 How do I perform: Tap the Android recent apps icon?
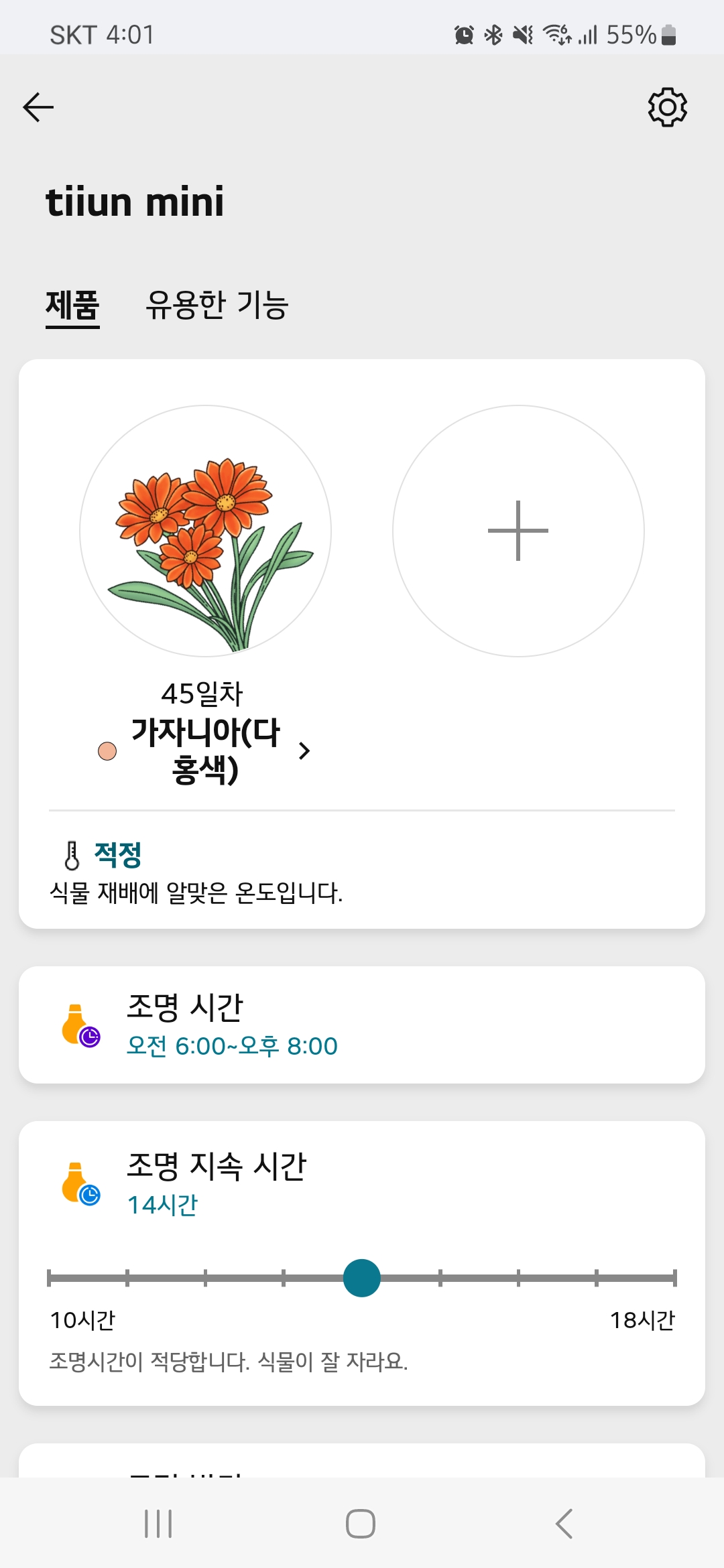pos(158,1524)
